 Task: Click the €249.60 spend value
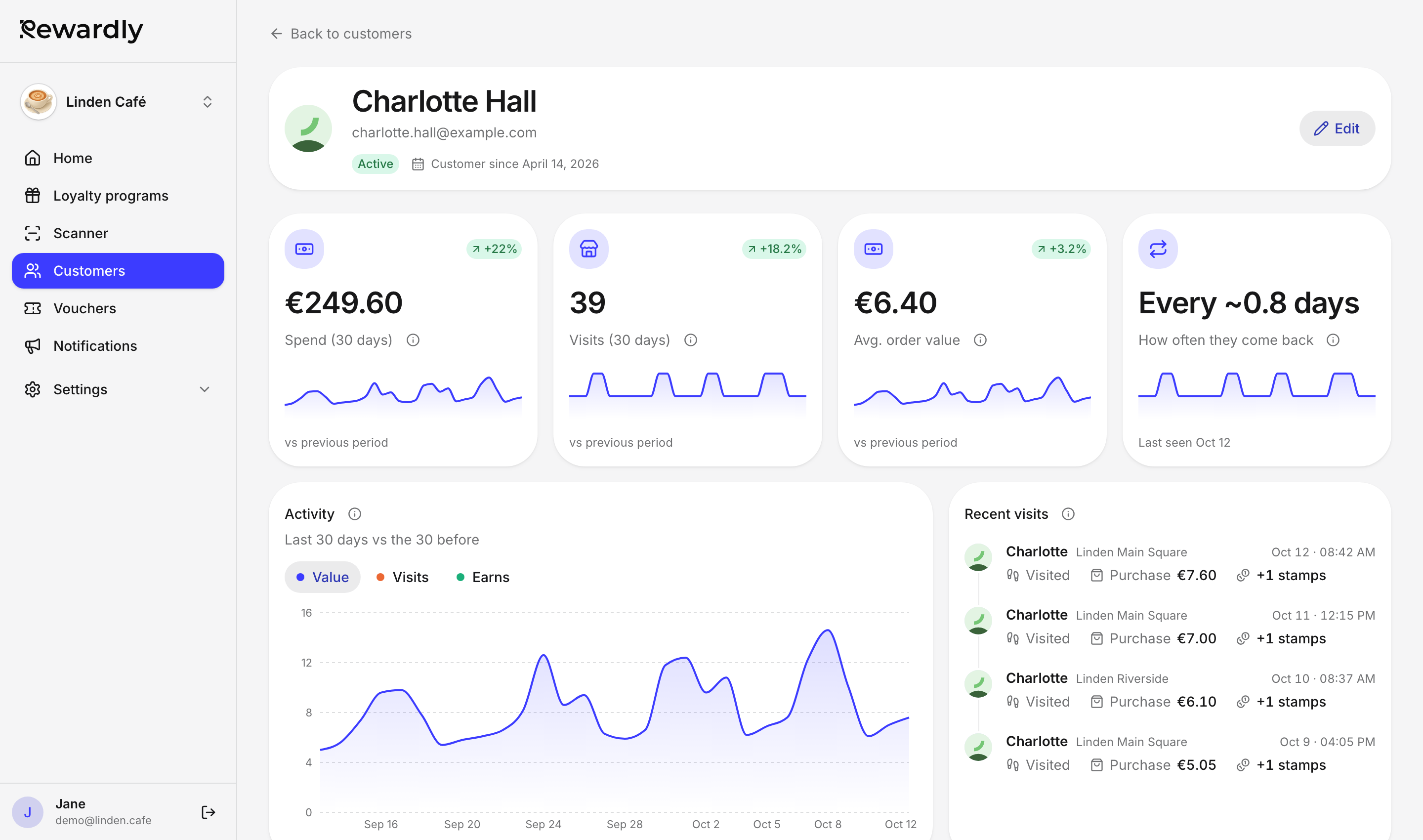pyautogui.click(x=343, y=303)
